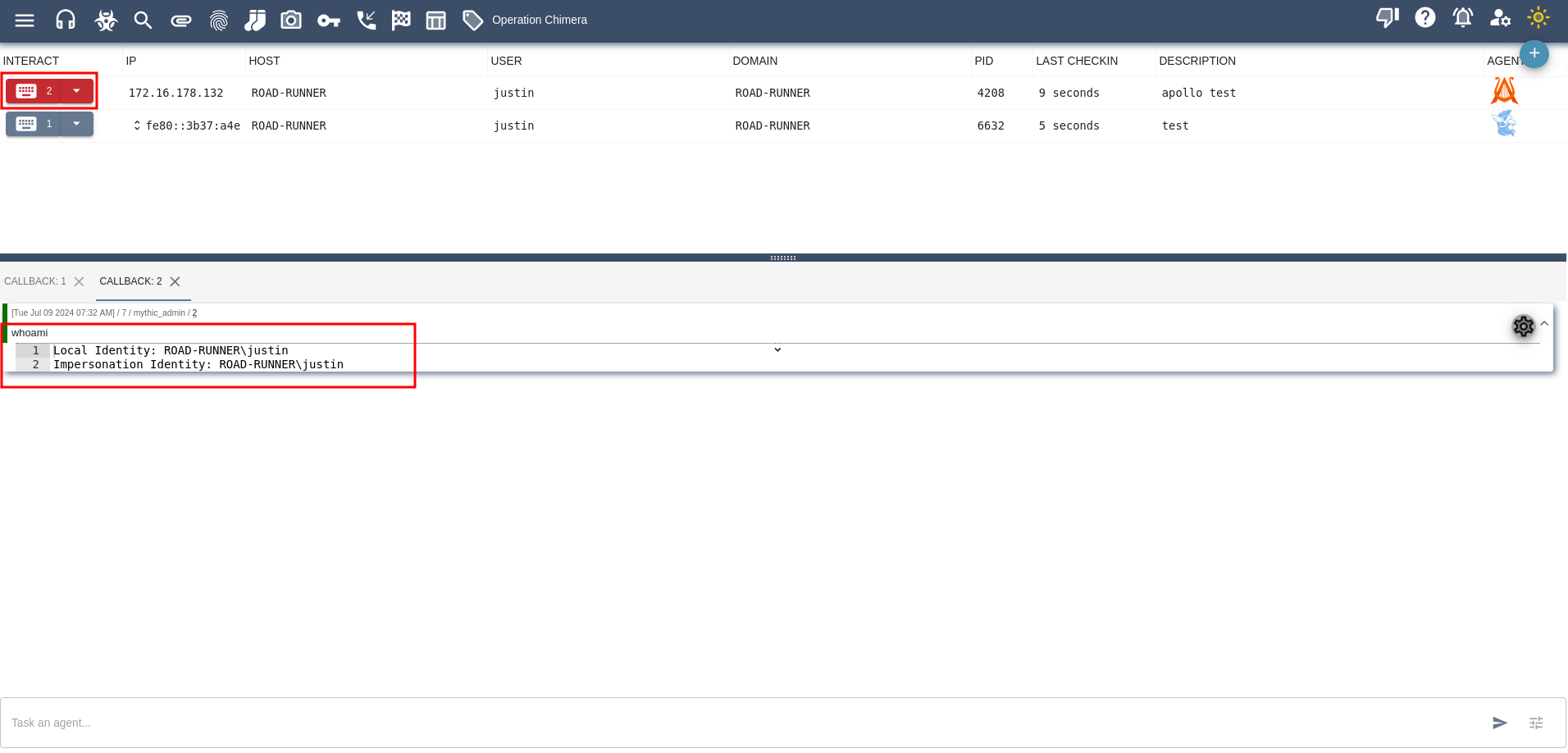Screen dimensions: 1568x753
Task: Select the '9 seconds' checkin cell
Action: click(x=1069, y=93)
